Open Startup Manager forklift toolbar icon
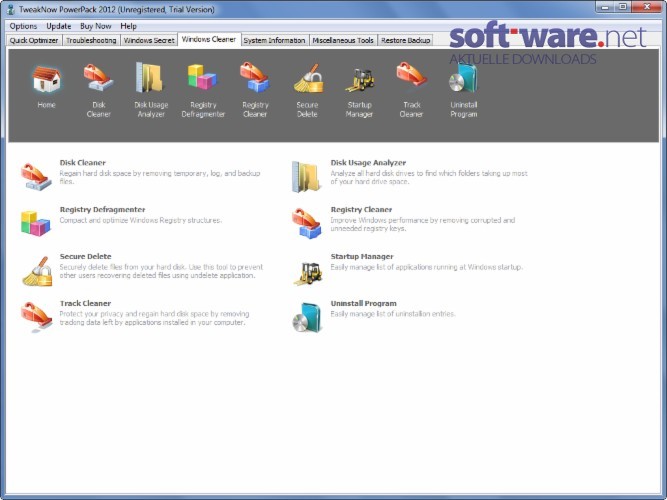 tap(360, 80)
